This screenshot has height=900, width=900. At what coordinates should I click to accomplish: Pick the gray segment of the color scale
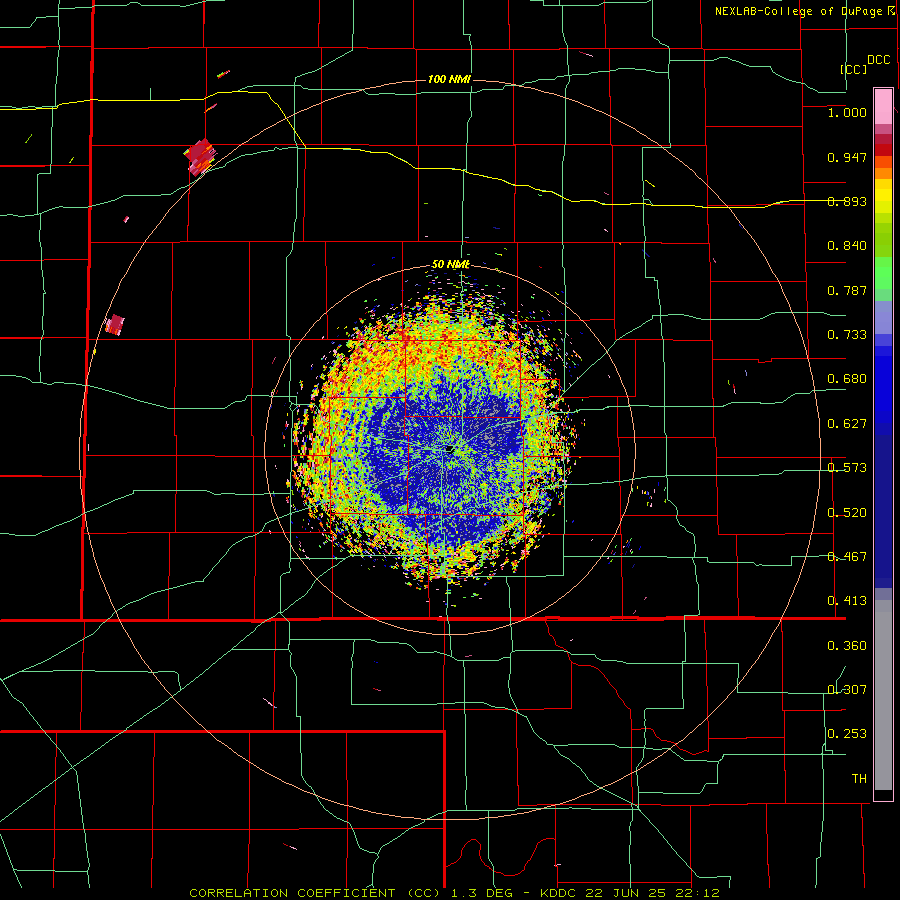click(883, 695)
